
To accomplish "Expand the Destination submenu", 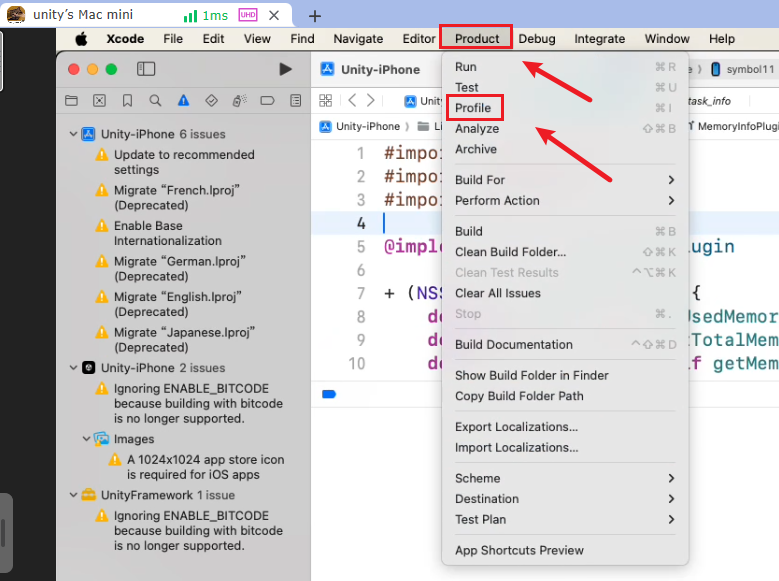I will pos(565,498).
